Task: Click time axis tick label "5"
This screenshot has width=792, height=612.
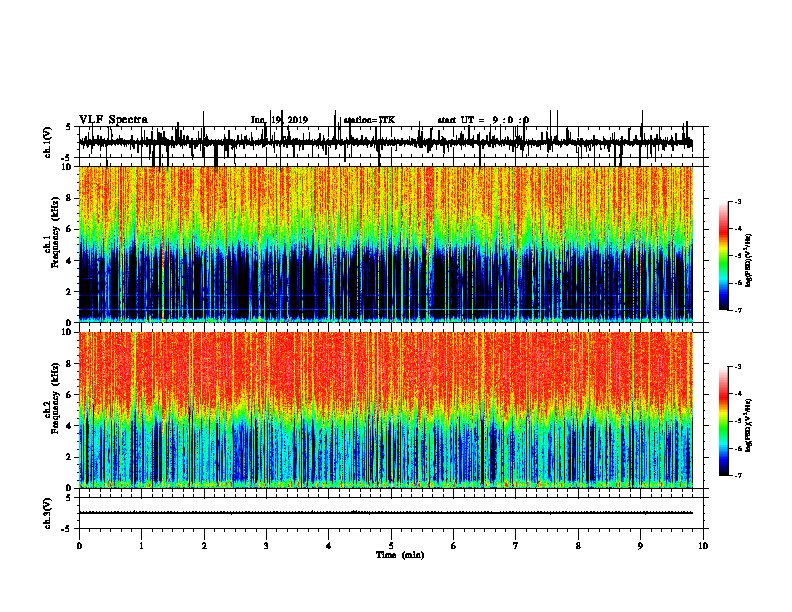Action: point(391,546)
